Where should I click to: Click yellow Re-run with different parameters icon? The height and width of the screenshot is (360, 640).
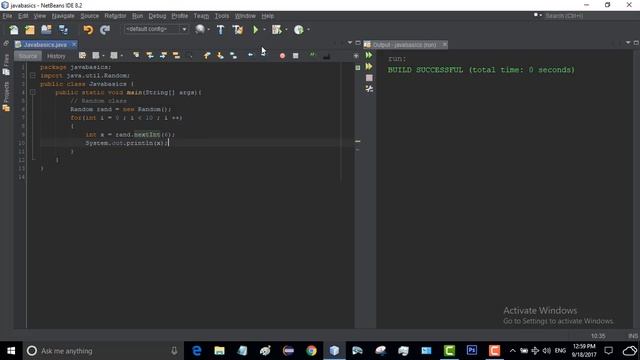[369, 66]
